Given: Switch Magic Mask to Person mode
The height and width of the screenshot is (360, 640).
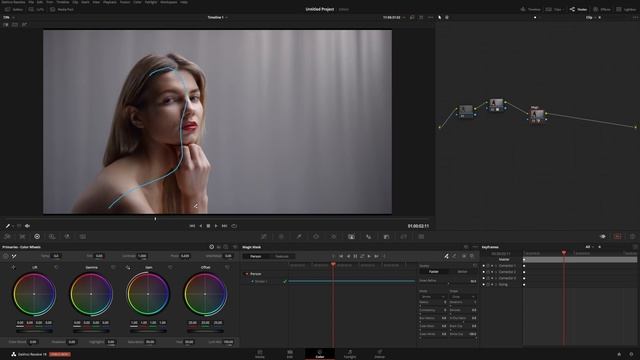Looking at the screenshot, I should pyautogui.click(x=256, y=256).
